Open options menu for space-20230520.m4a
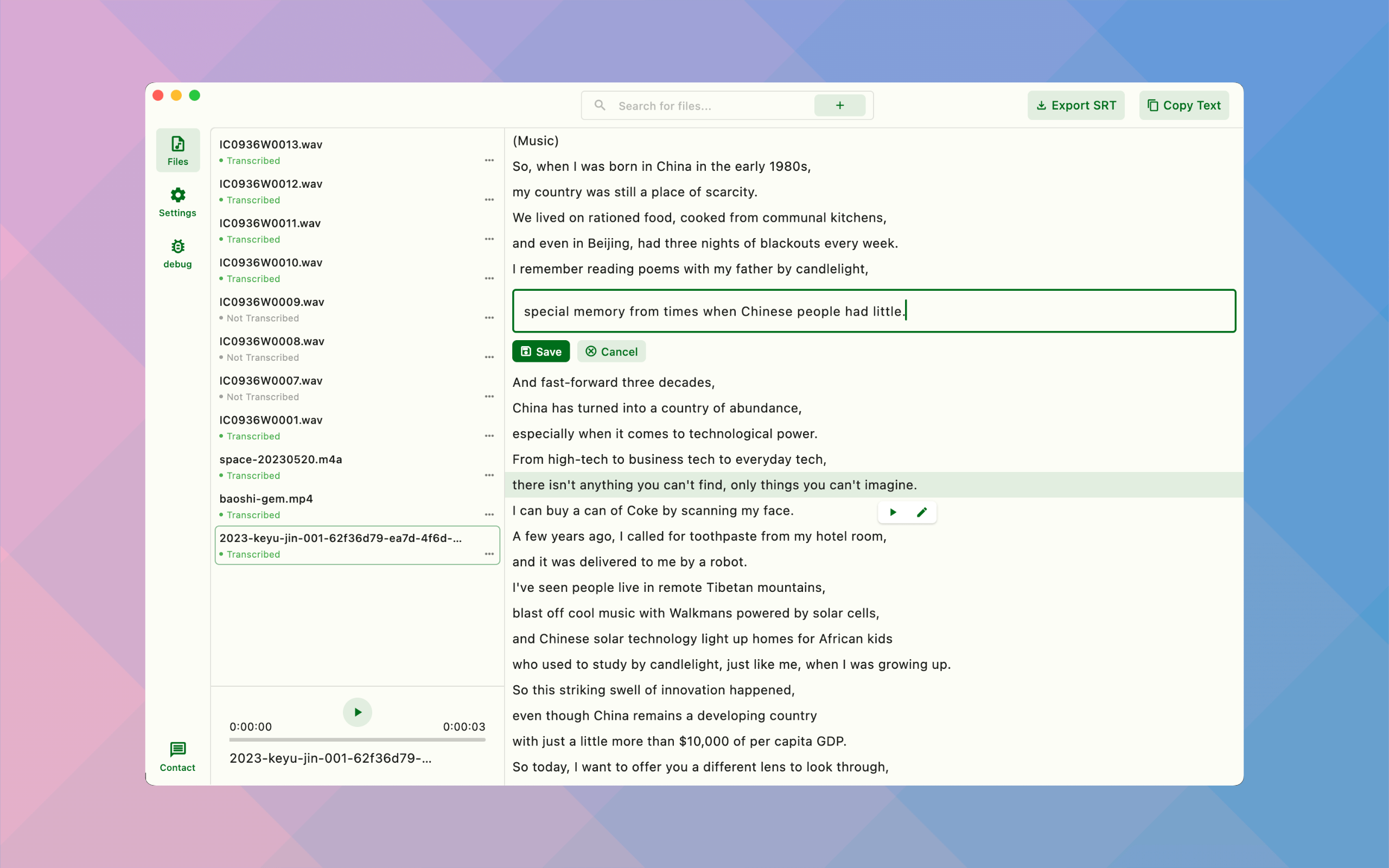This screenshot has height=868, width=1389. [x=489, y=474]
